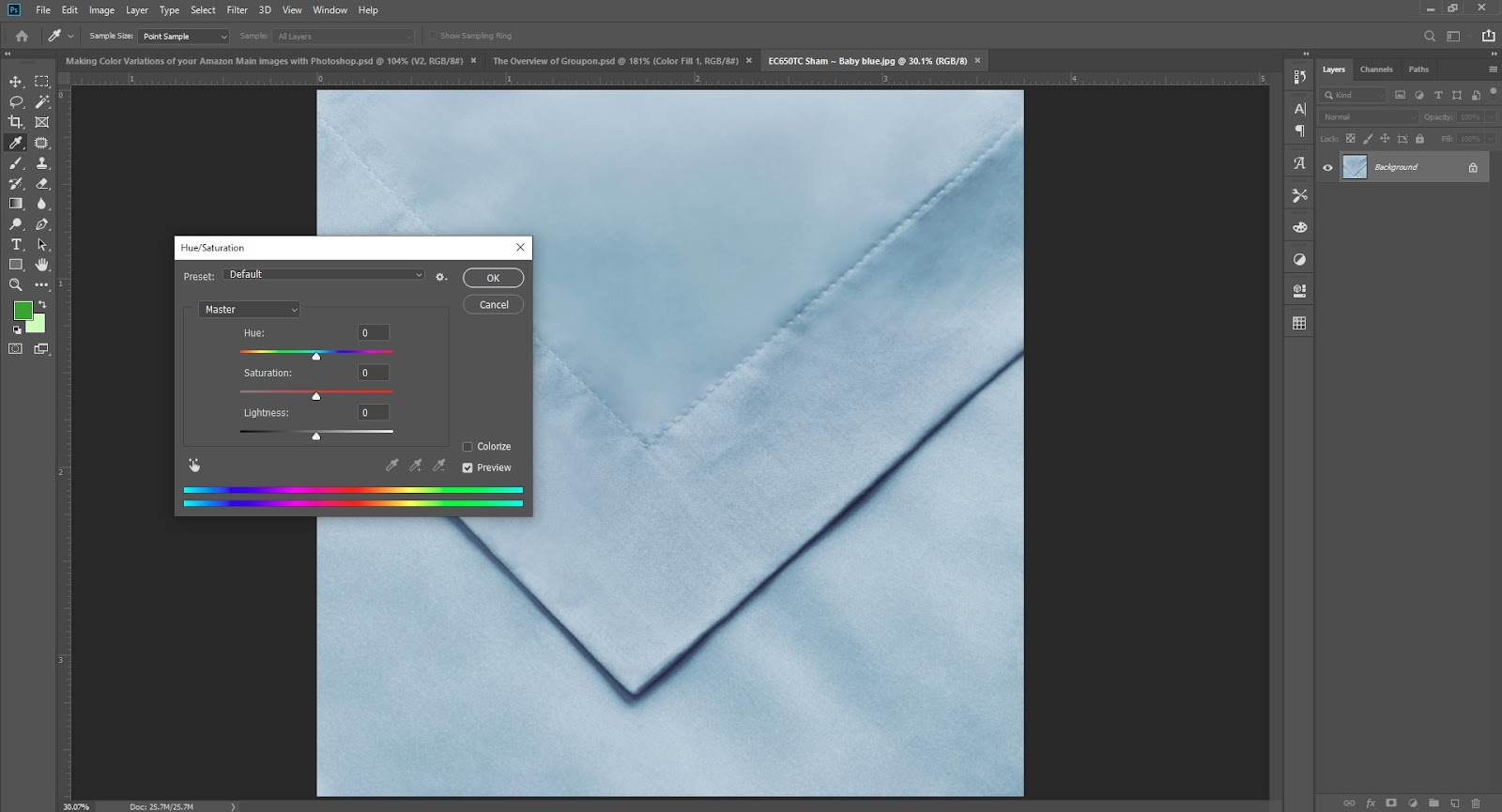Open the Hue/Saturation preset options gear

pos(440,277)
